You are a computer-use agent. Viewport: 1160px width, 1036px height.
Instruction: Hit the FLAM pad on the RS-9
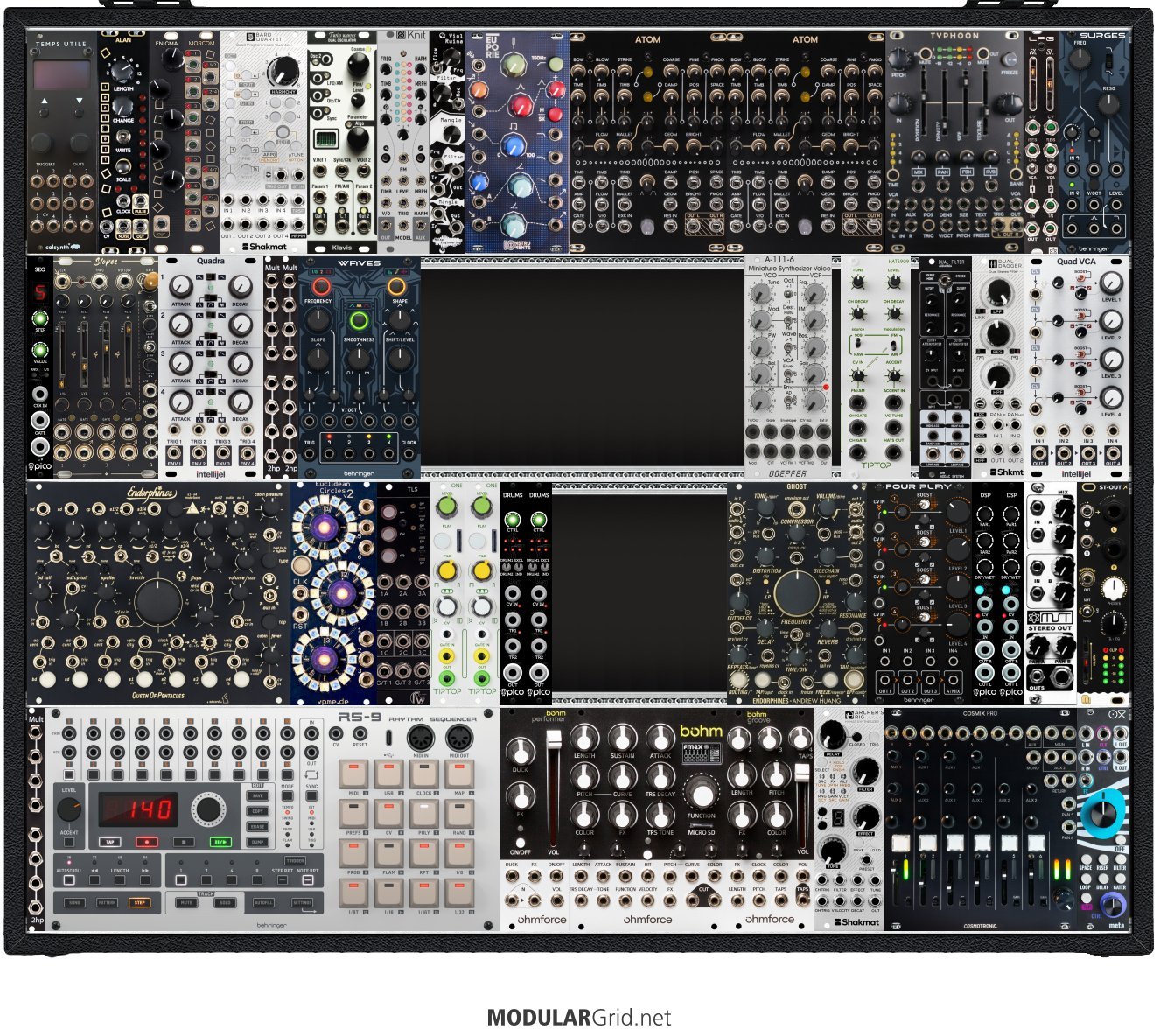[x=388, y=852]
